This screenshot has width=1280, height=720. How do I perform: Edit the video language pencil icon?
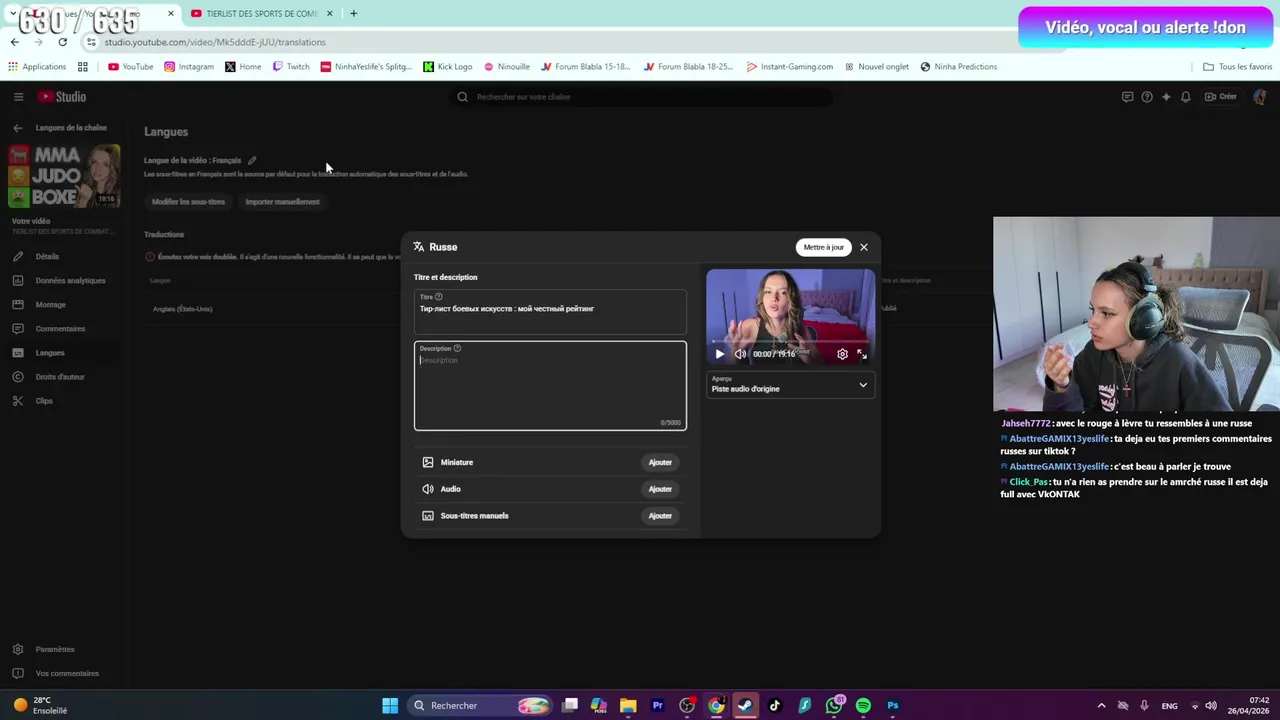[252, 160]
